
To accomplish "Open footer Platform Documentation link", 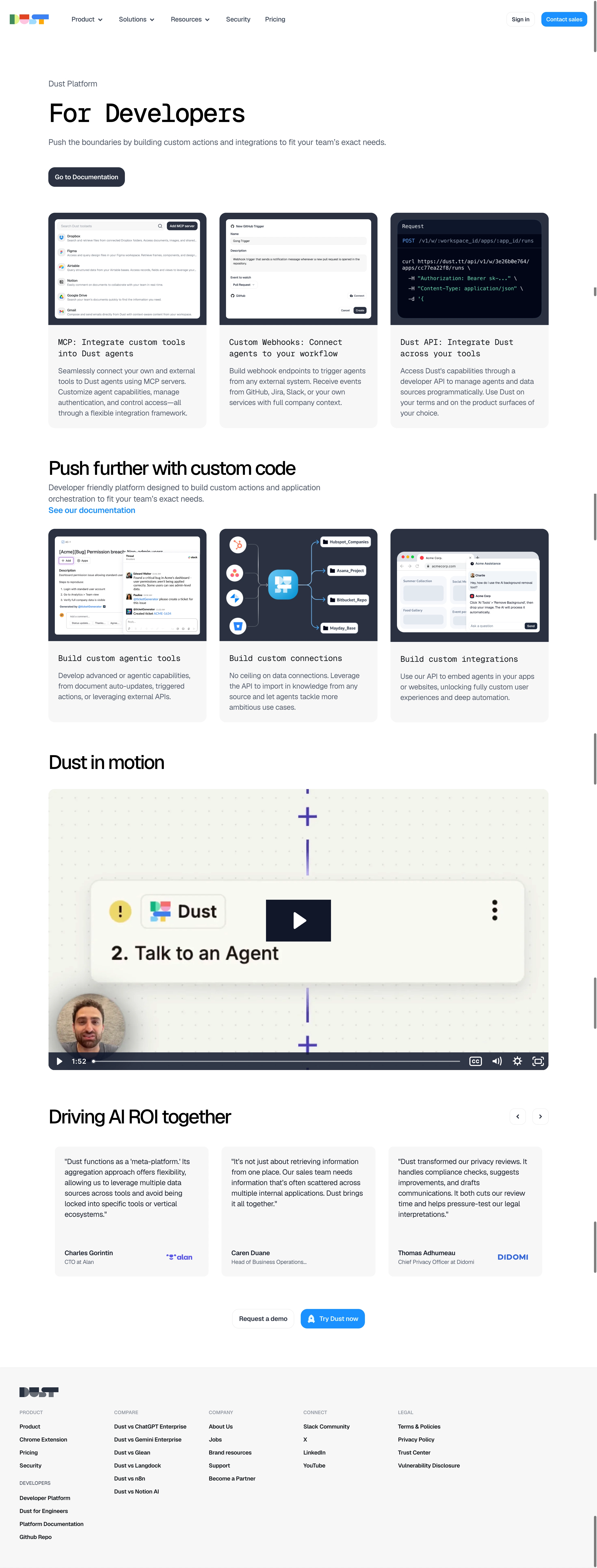I will tap(52, 1524).
